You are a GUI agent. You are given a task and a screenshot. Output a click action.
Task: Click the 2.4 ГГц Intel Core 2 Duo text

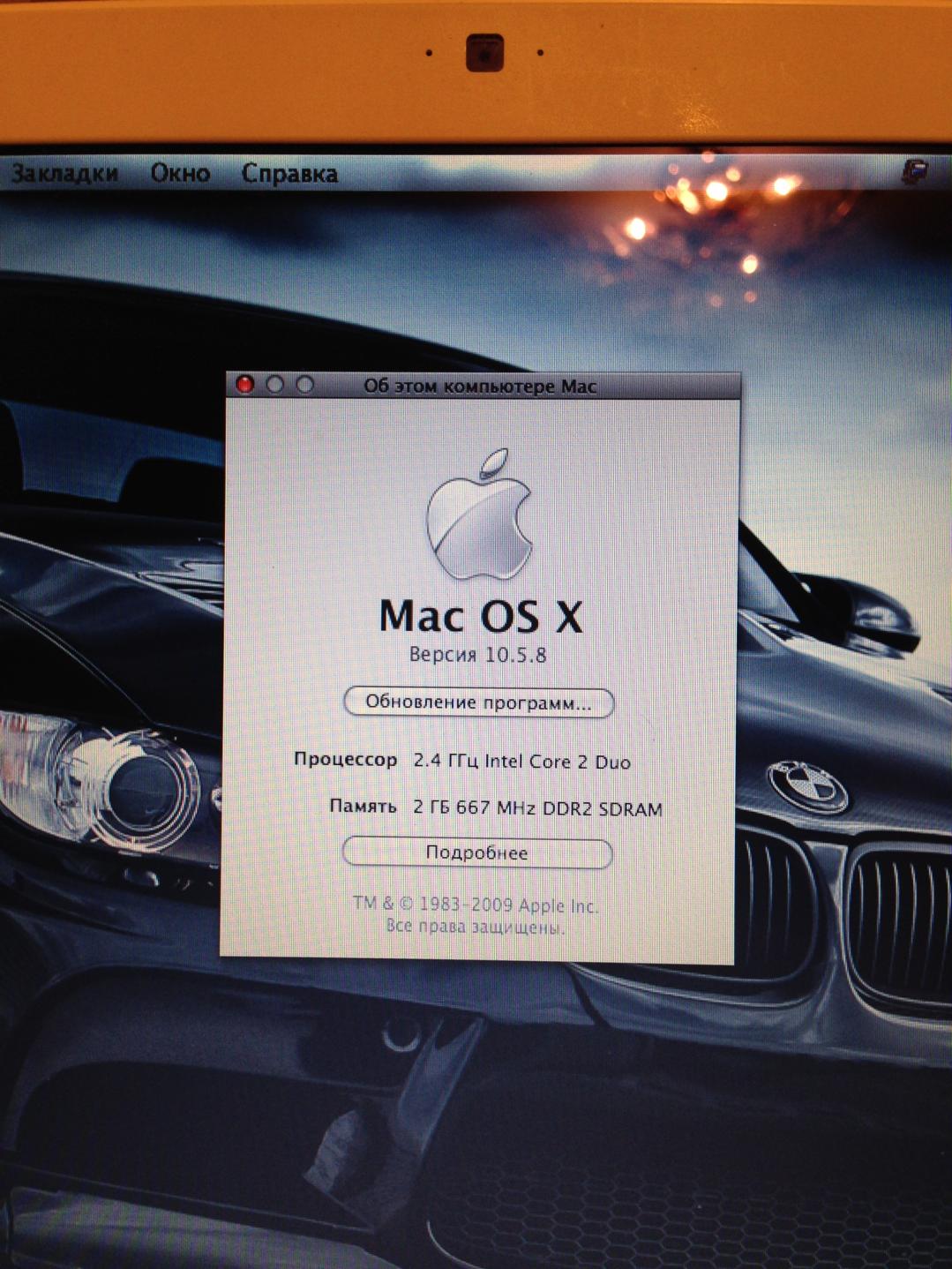pos(522,762)
